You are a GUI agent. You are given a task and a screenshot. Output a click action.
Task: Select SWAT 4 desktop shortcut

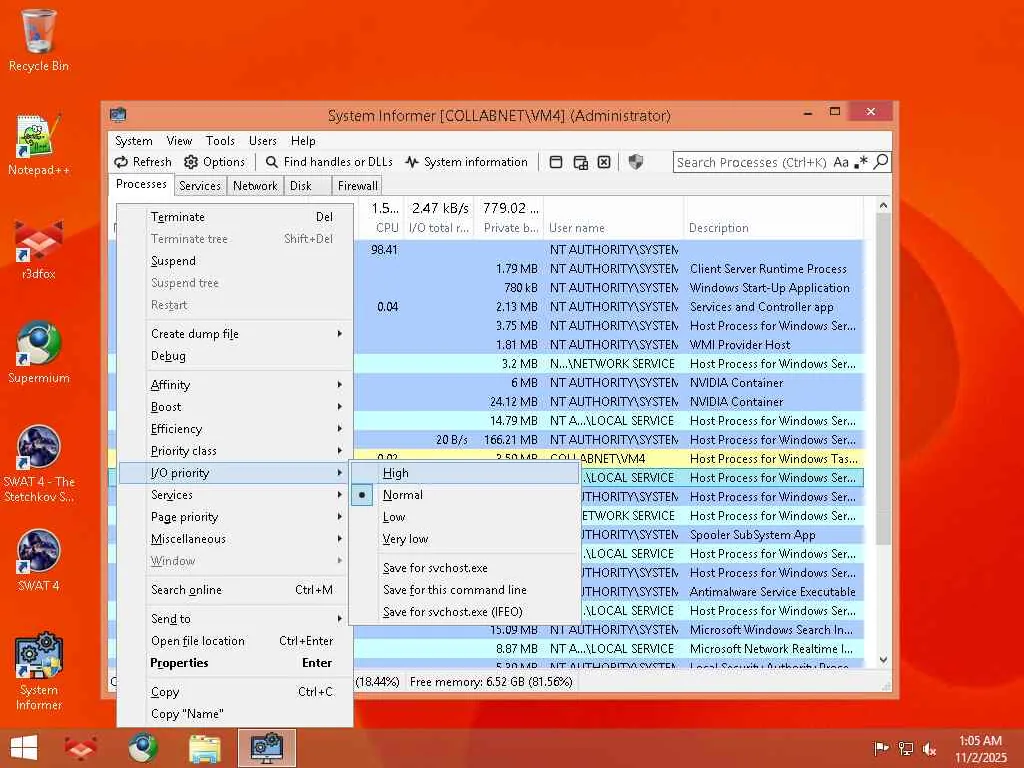[x=39, y=560]
